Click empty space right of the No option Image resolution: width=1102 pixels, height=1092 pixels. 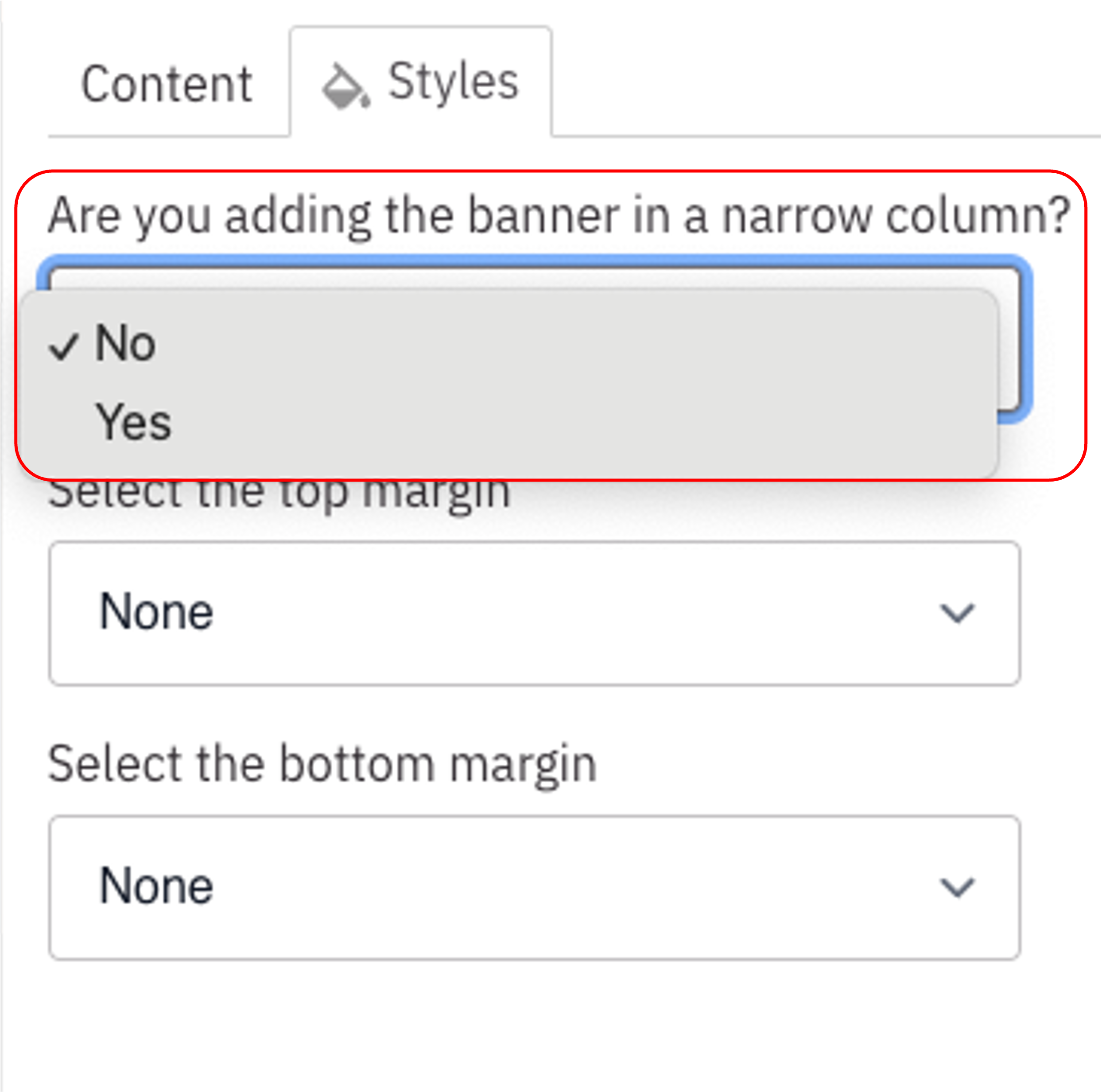pyautogui.click(x=570, y=343)
